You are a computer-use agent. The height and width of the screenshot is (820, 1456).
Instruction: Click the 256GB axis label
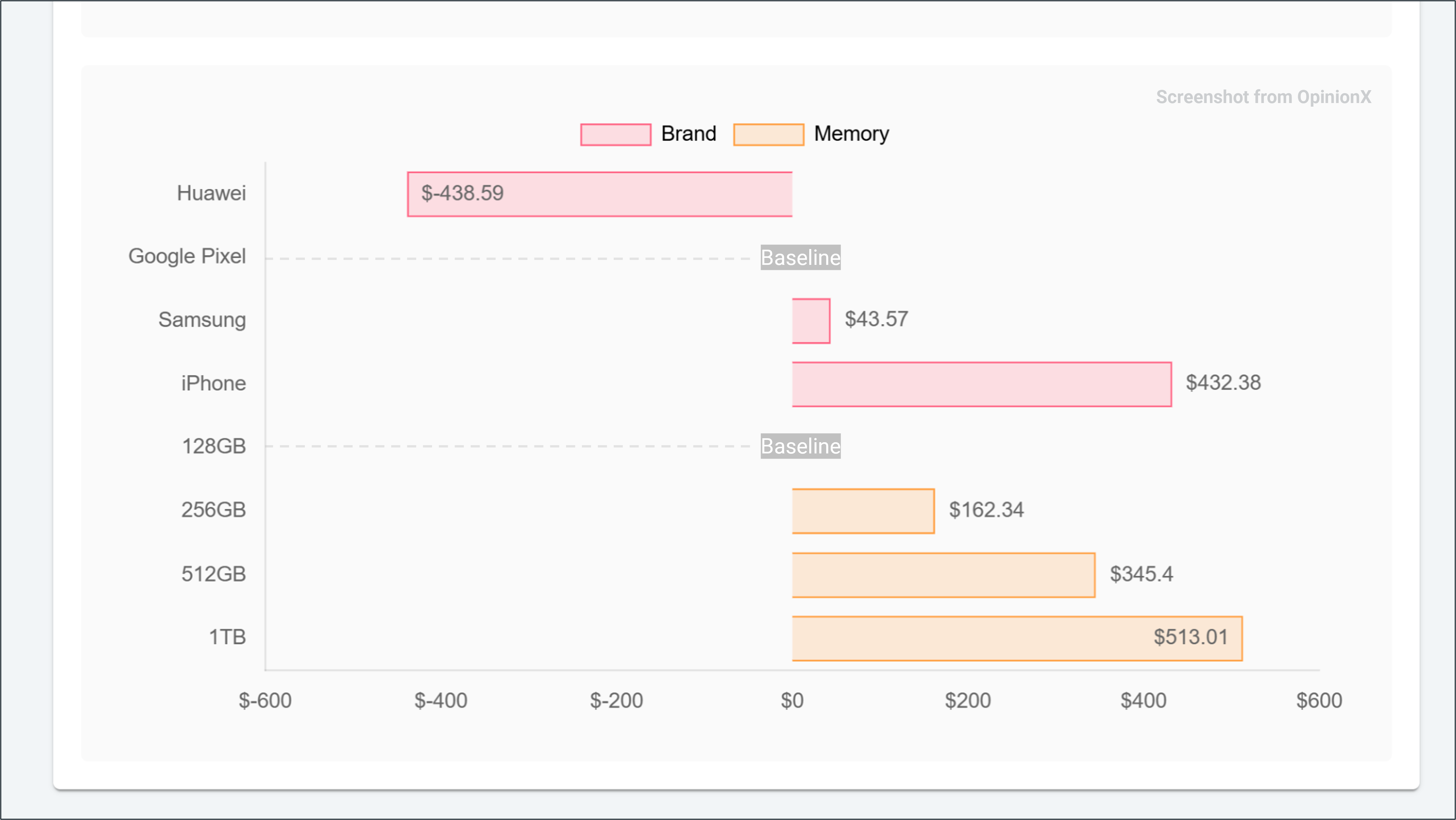tap(214, 510)
